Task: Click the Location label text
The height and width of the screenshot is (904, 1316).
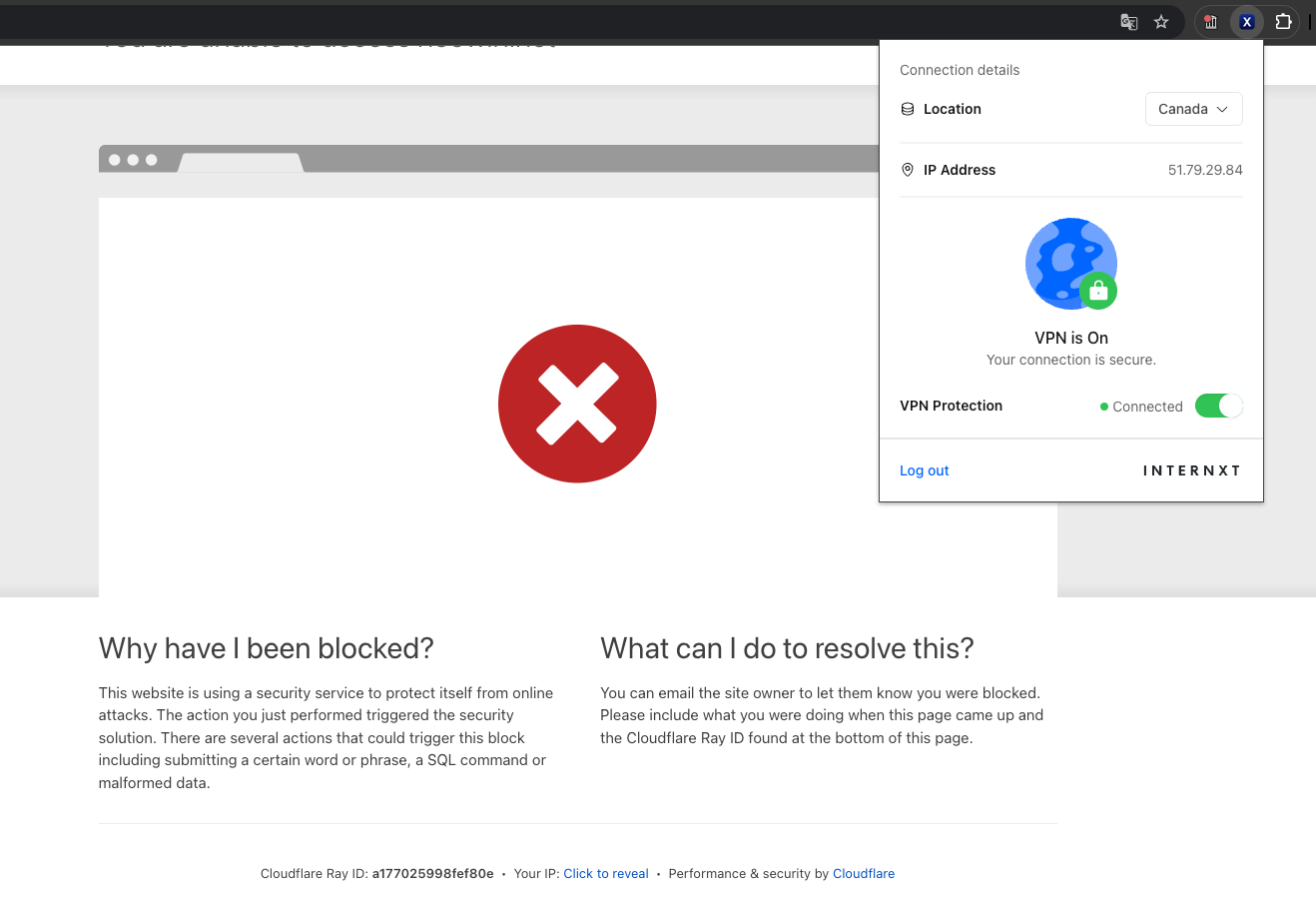Action: (953, 109)
